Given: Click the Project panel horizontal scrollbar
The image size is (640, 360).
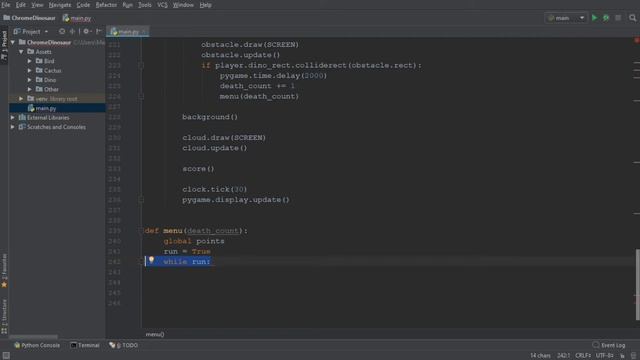Looking at the screenshot, I should [33, 337].
